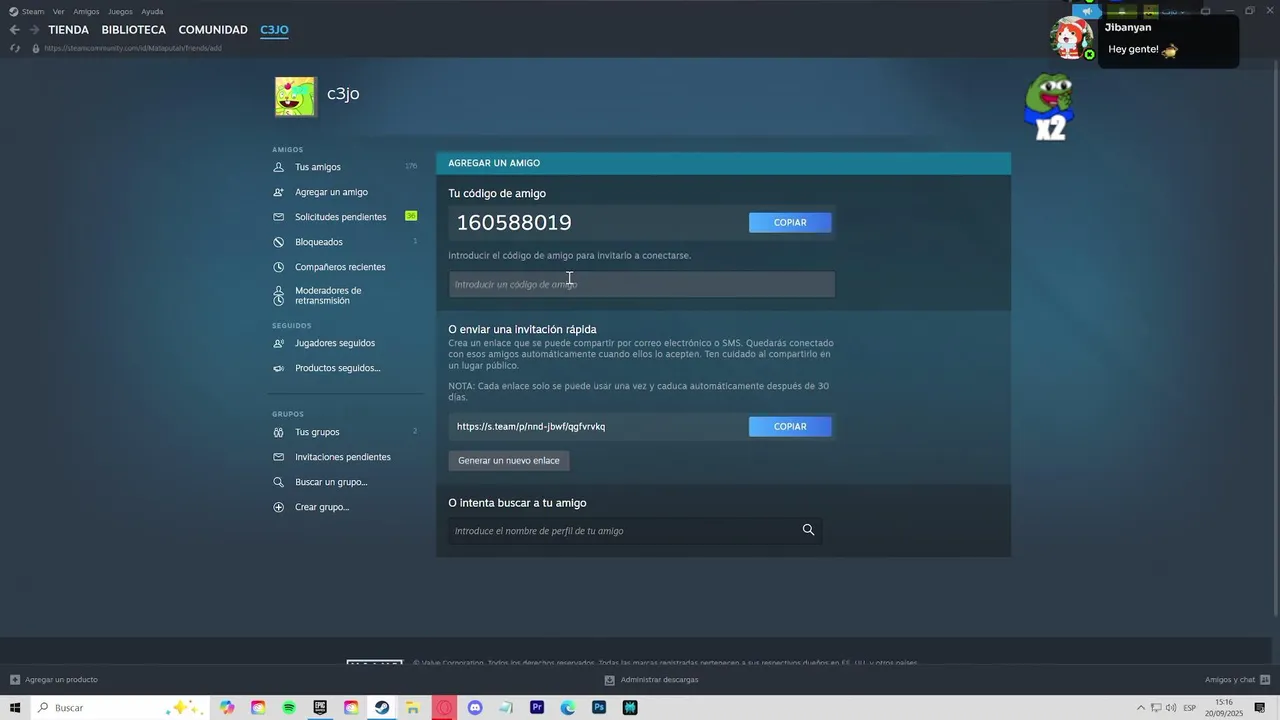Open the c3jo profile name link

pyautogui.click(x=343, y=94)
